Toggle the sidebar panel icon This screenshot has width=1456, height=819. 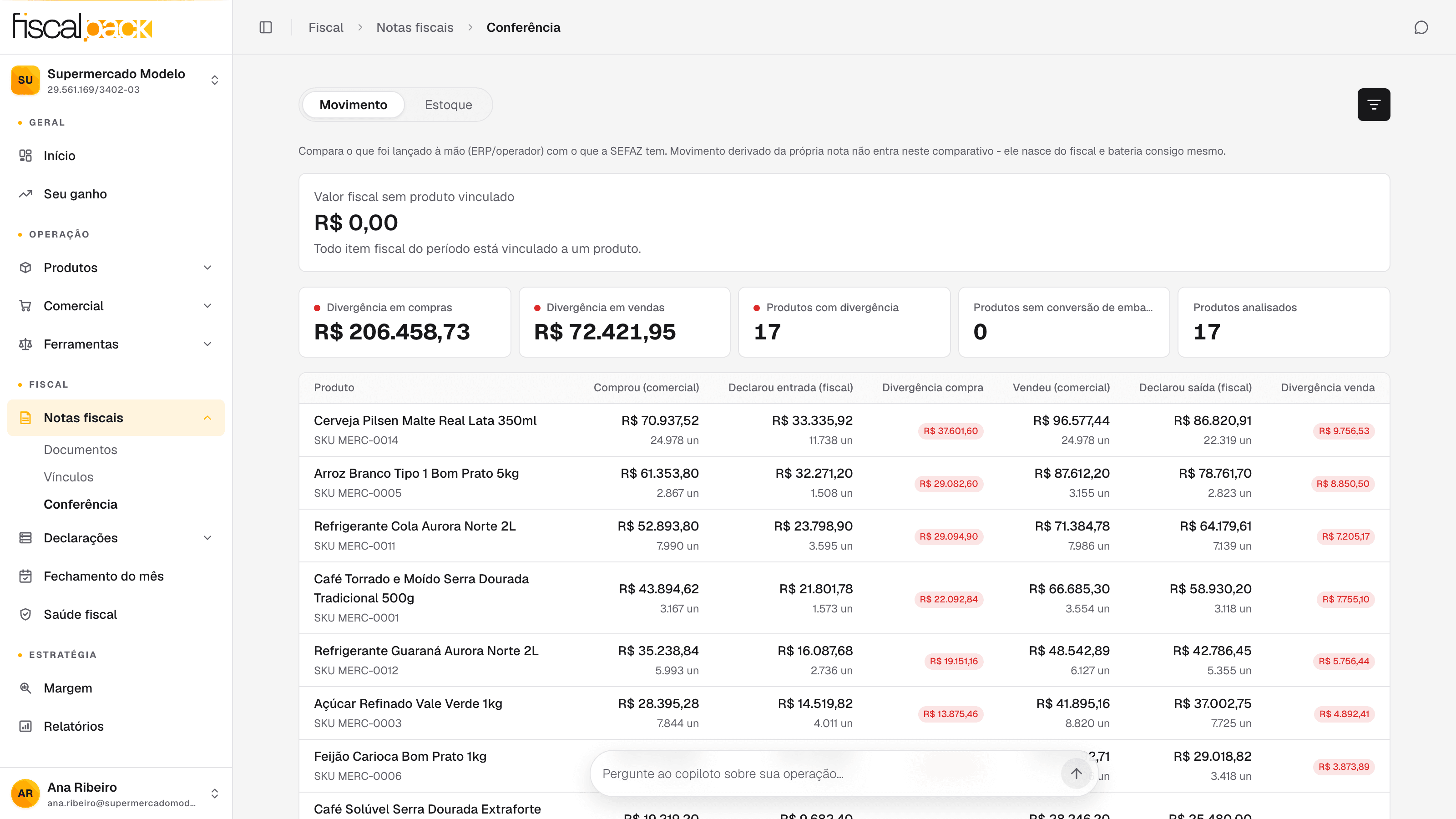(x=266, y=27)
